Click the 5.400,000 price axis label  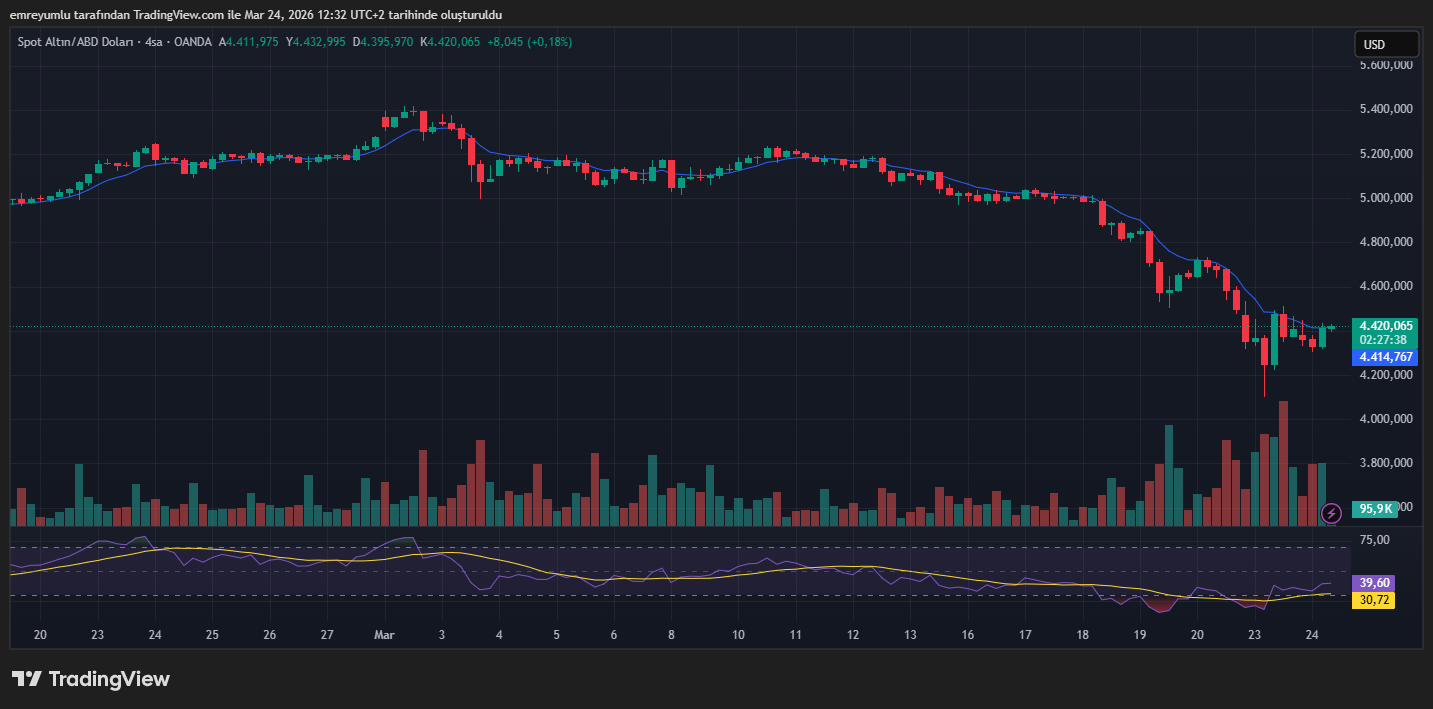coord(1385,109)
